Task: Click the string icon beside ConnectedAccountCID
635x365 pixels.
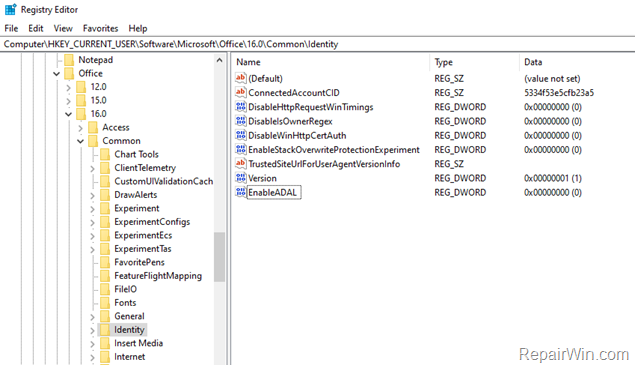Action: (241, 92)
